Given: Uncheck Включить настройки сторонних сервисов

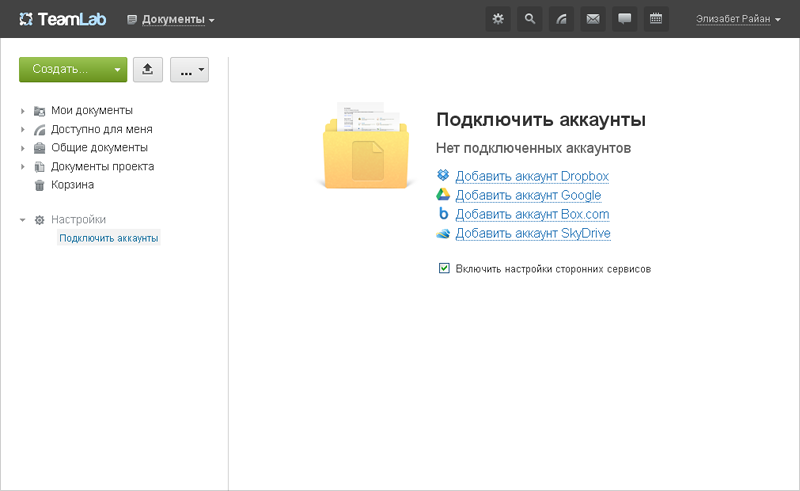Looking at the screenshot, I should [444, 268].
